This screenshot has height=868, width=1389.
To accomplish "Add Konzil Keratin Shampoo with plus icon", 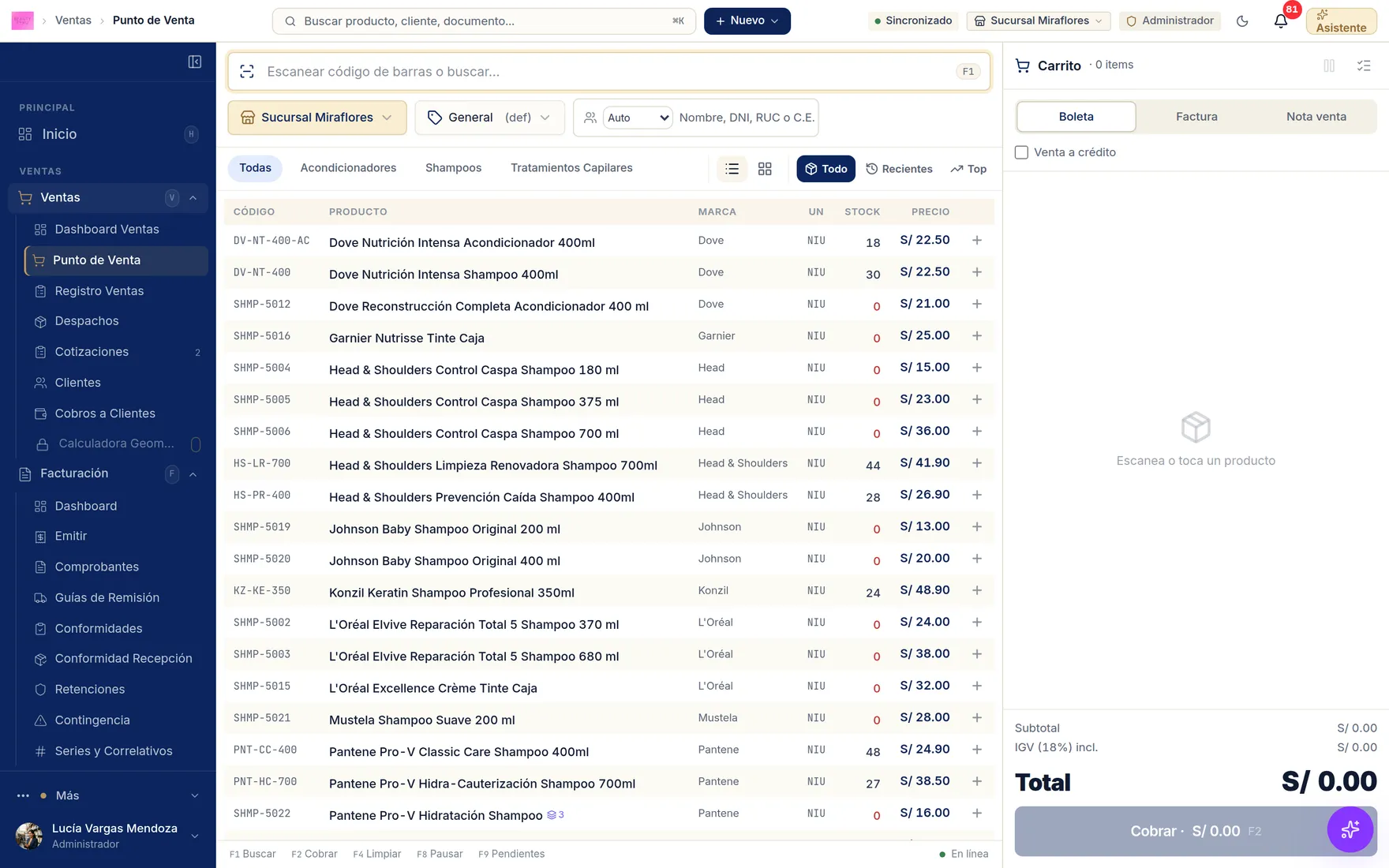I will (977, 591).
